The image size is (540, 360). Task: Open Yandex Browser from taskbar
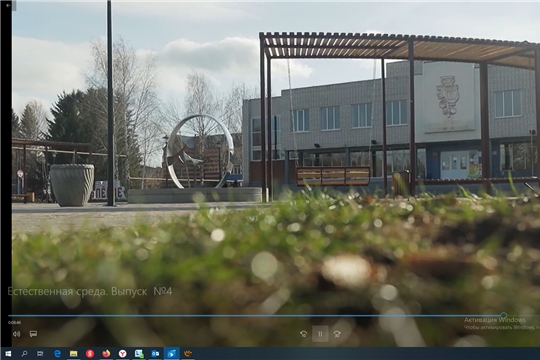122,354
